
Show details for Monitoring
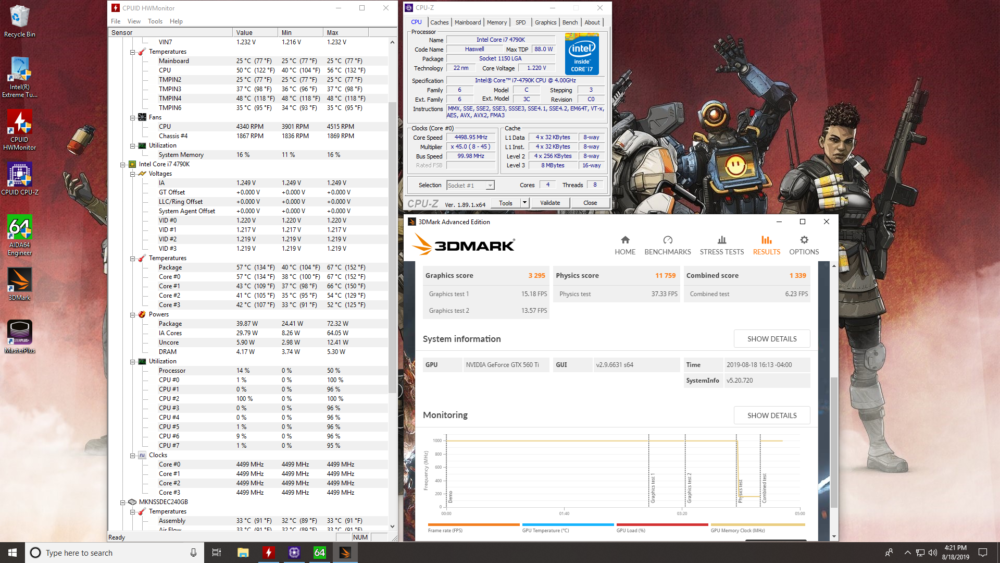772,415
